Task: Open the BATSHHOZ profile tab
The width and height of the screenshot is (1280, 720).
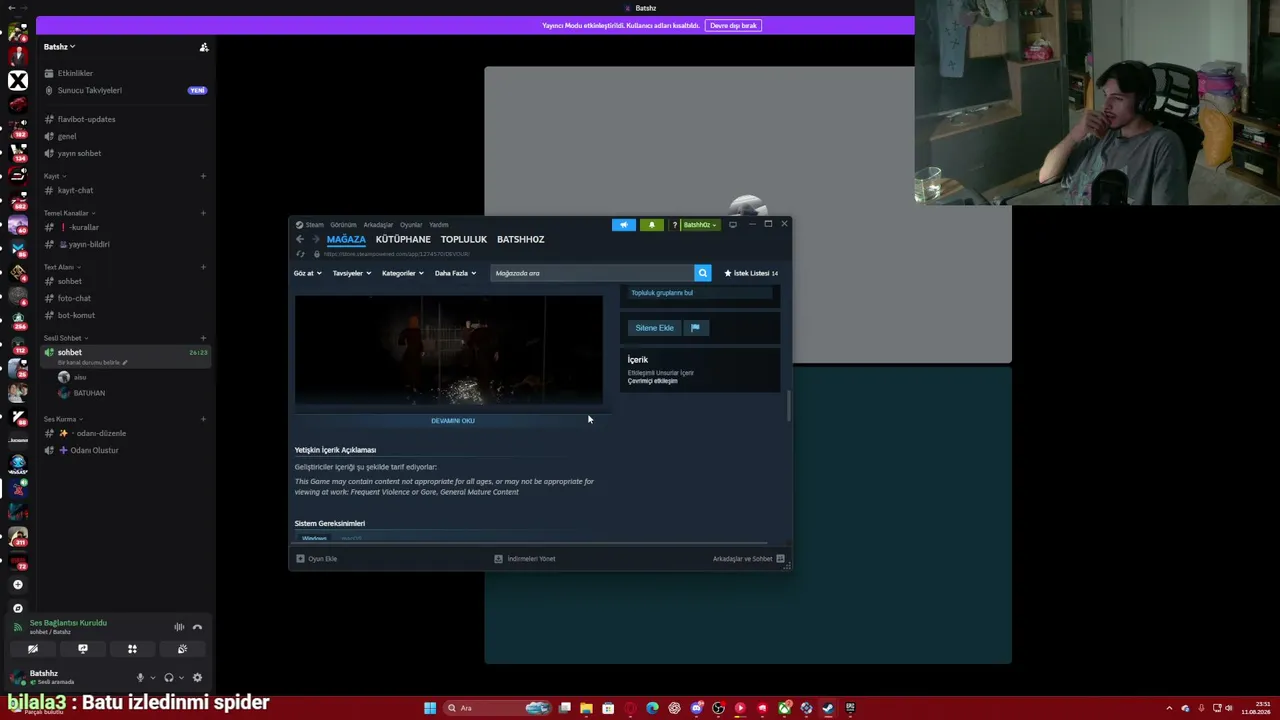Action: click(521, 239)
